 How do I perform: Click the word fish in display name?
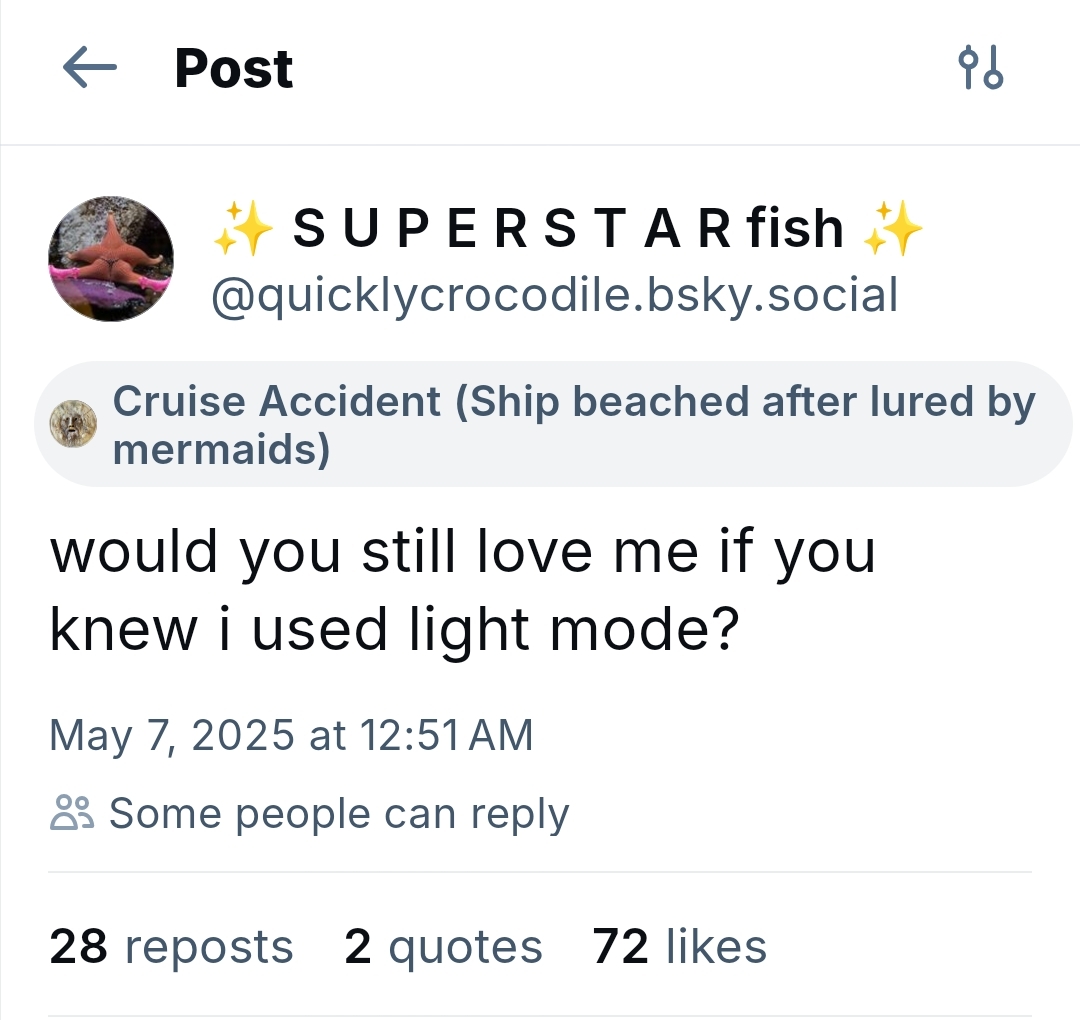(x=796, y=227)
